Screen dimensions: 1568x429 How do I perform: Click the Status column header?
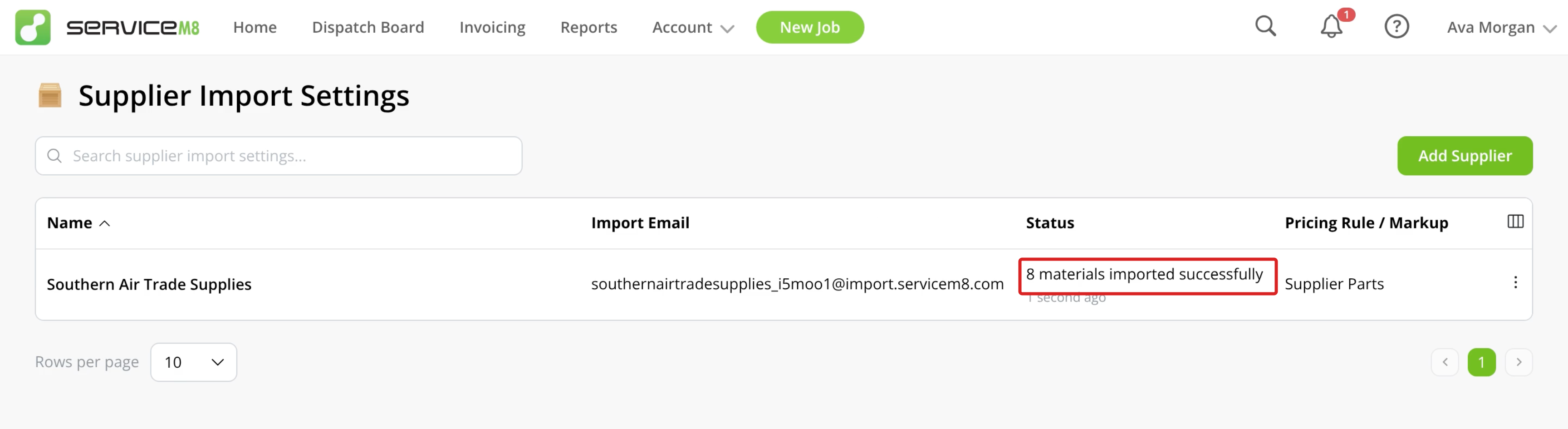[x=1050, y=223]
